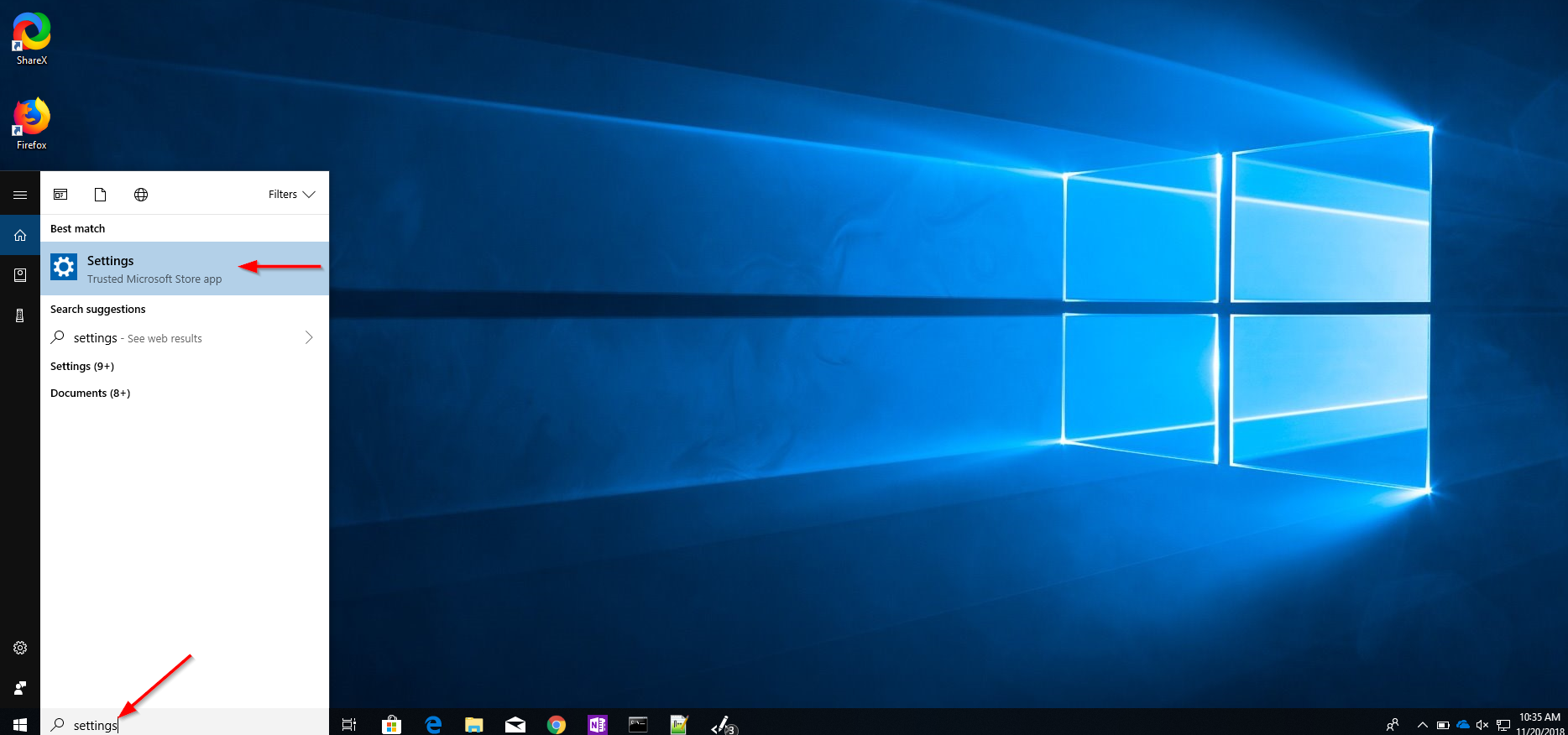Click the Windows Start button
This screenshot has height=735, width=1568.
[20, 724]
